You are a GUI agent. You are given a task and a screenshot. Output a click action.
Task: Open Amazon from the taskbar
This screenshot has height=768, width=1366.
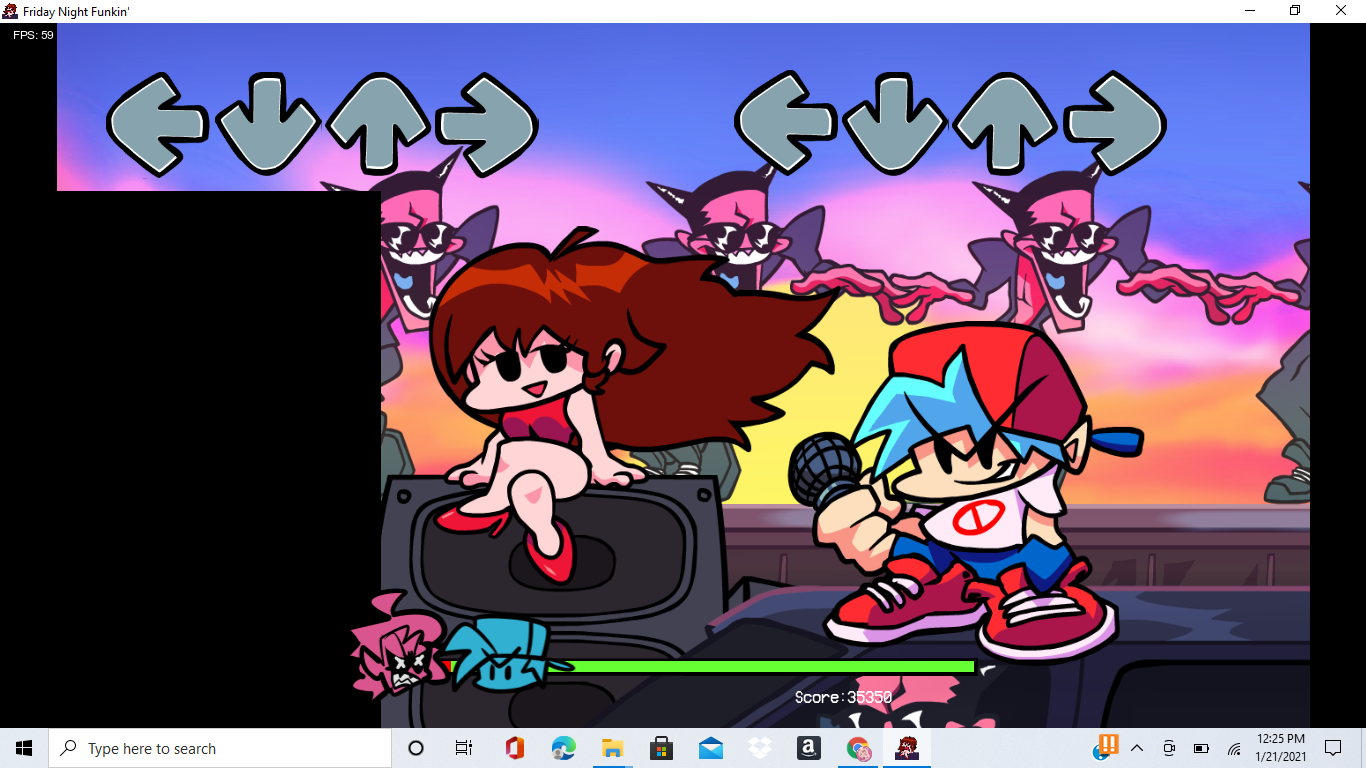[x=809, y=748]
